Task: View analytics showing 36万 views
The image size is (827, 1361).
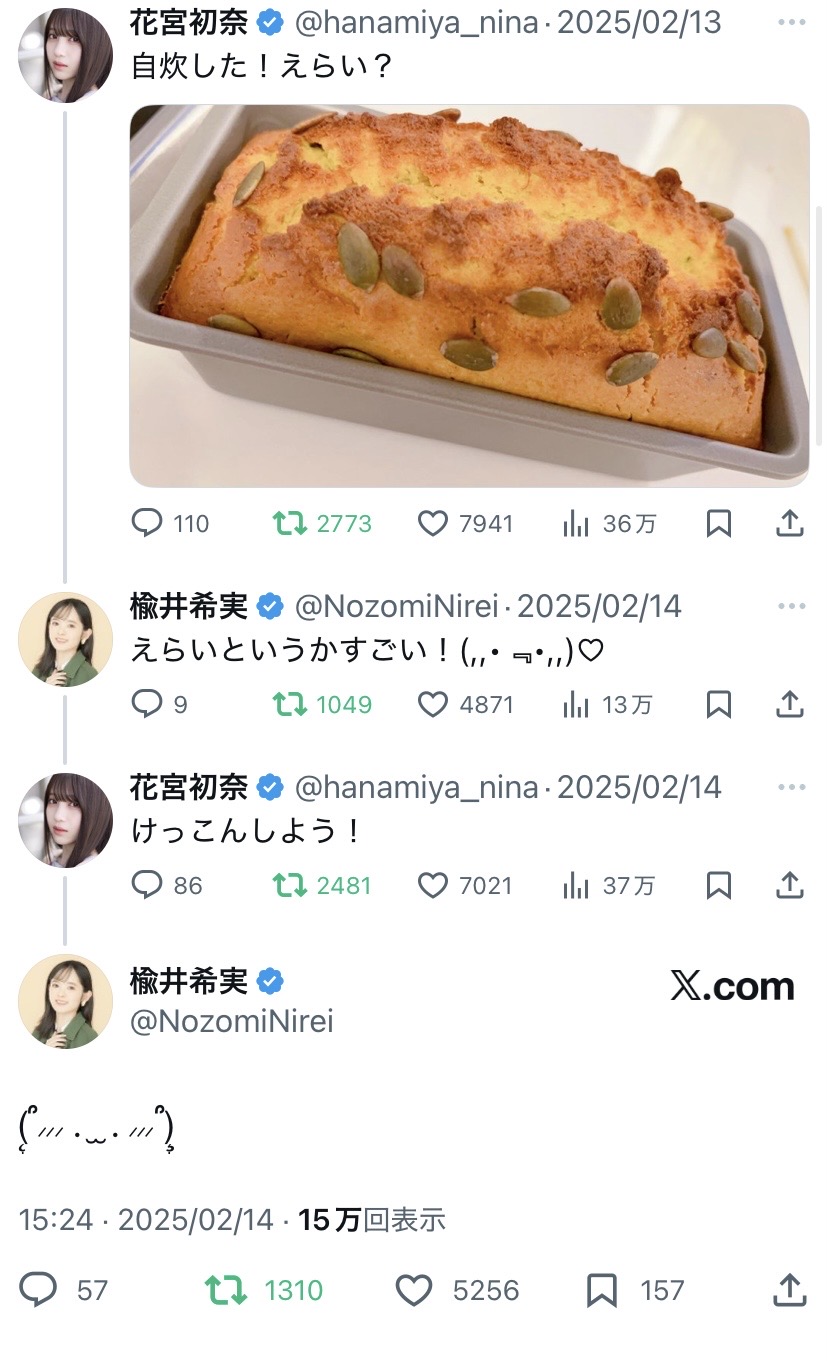Action: pyautogui.click(x=576, y=523)
